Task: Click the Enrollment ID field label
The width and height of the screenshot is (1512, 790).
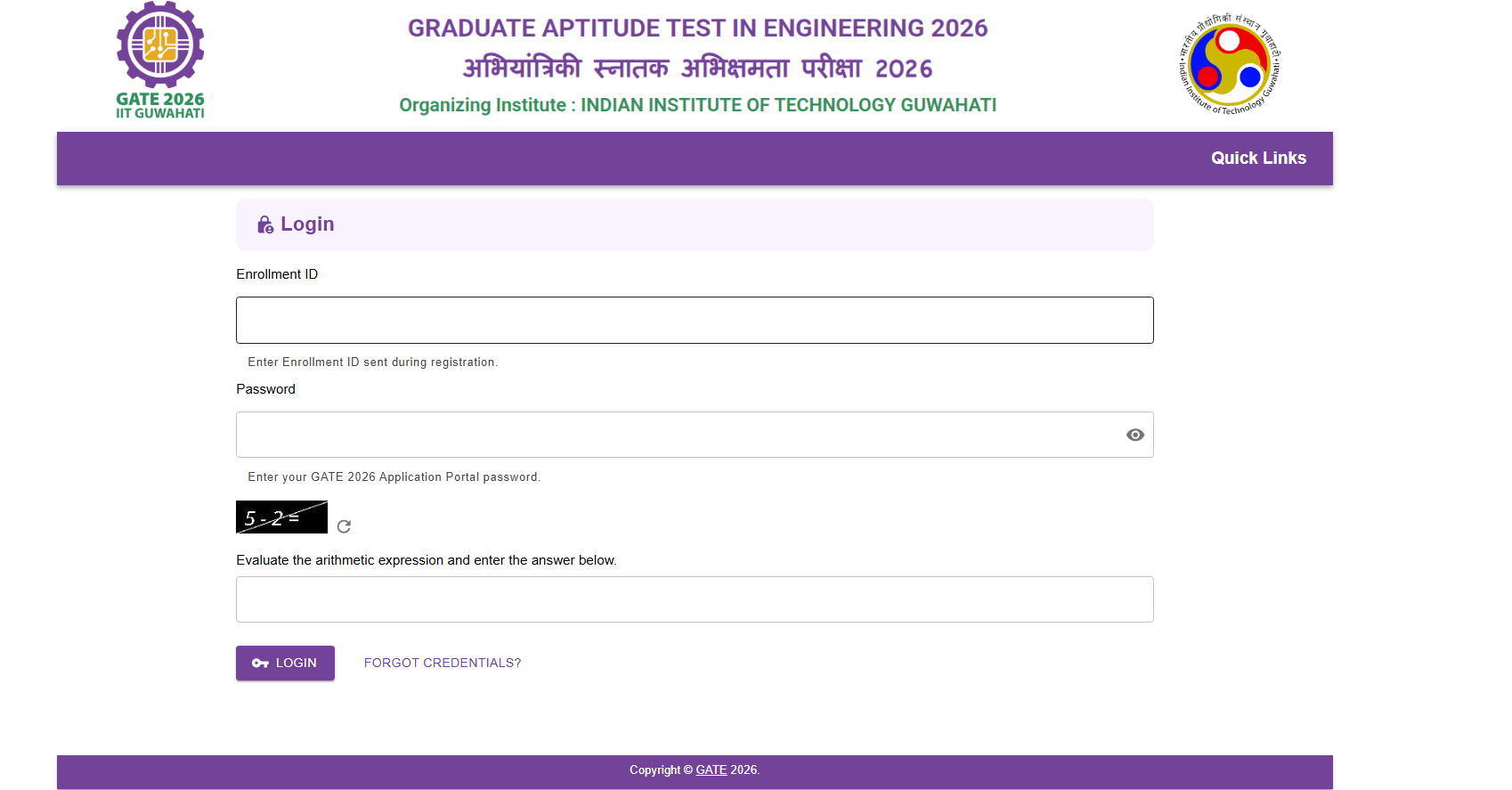Action: pyautogui.click(x=277, y=274)
